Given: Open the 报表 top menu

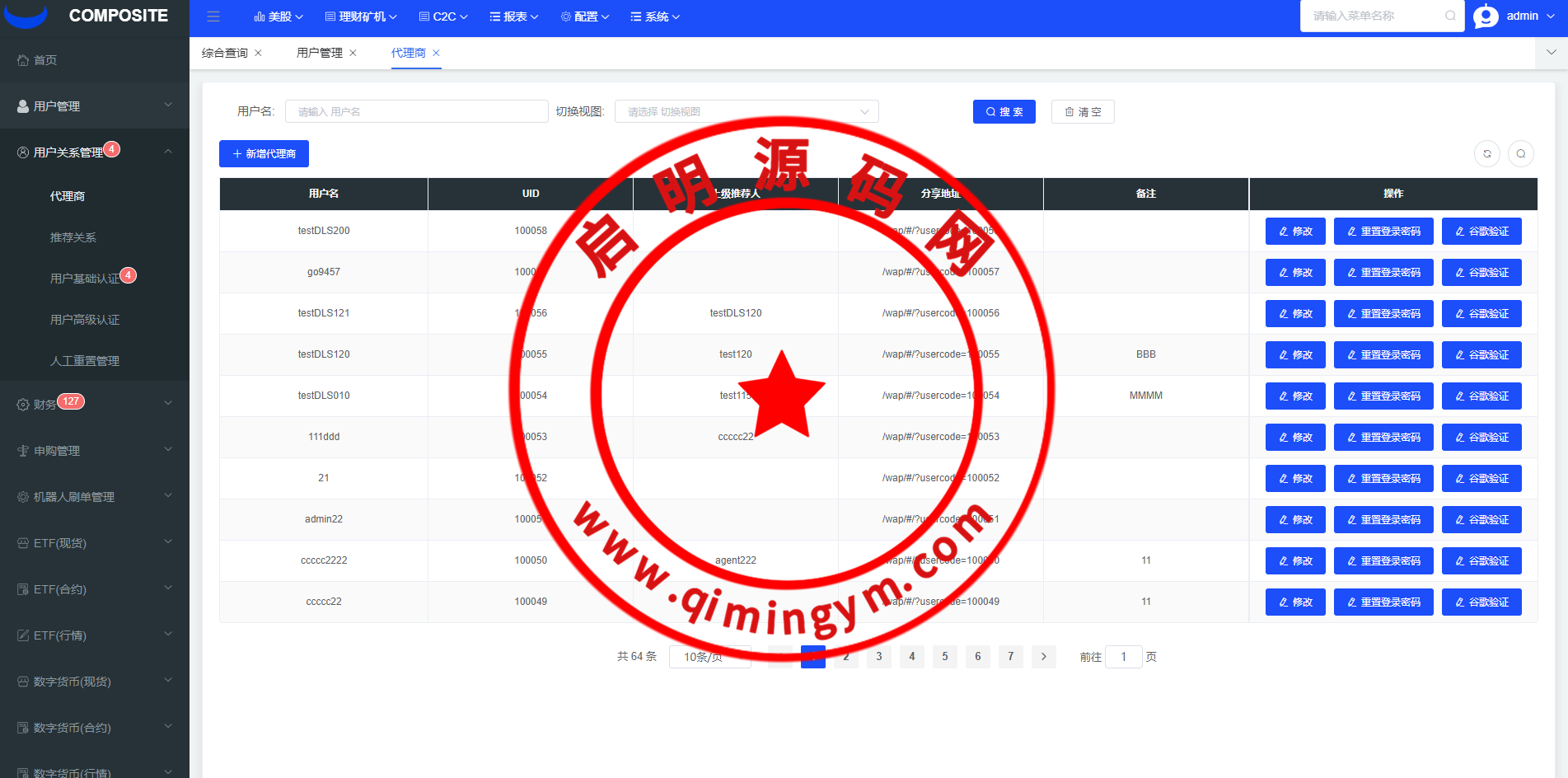Looking at the screenshot, I should click(514, 16).
